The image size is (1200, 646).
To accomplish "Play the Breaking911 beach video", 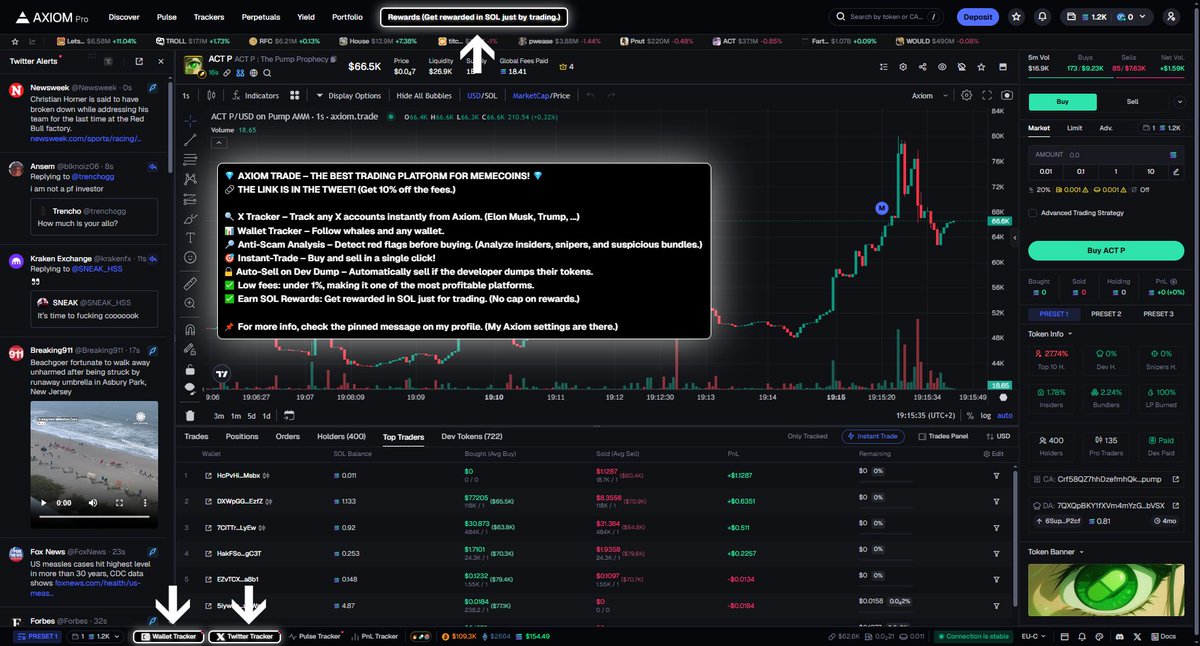I will click(x=42, y=503).
